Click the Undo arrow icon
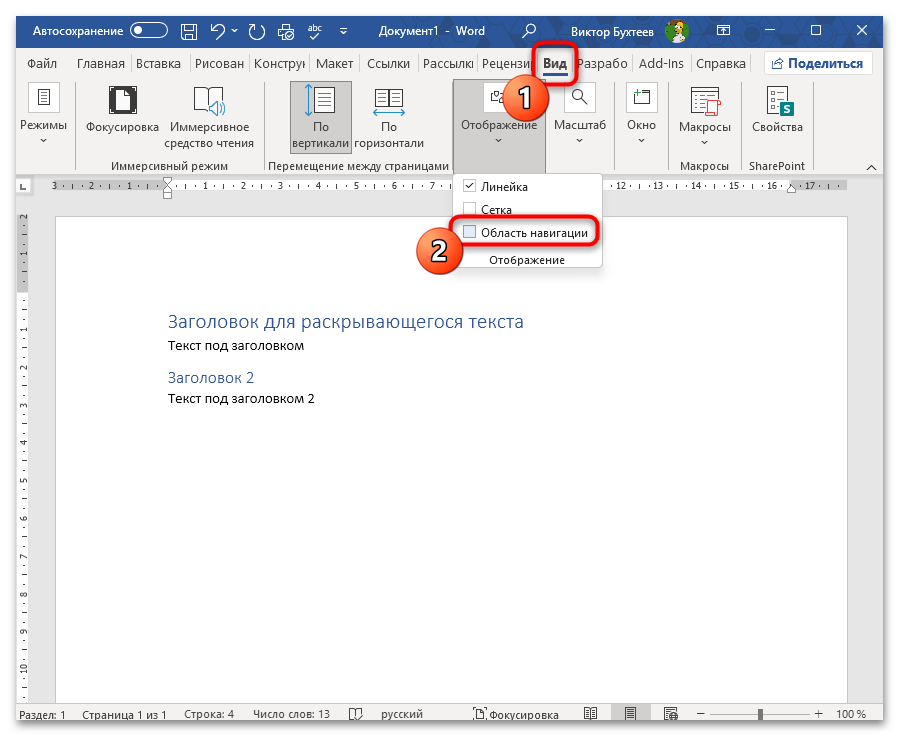This screenshot has height=736, width=899. click(217, 31)
